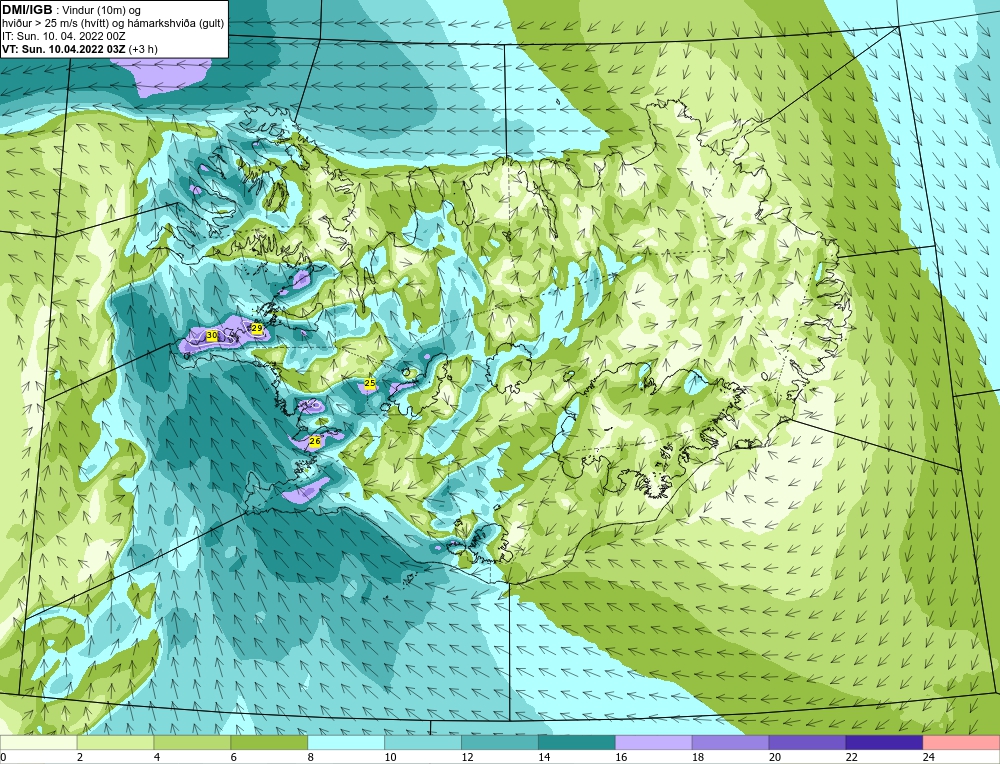Click the 12-14 m/s teal swatch
This screenshot has height=764, width=1000.
pyautogui.click(x=499, y=743)
